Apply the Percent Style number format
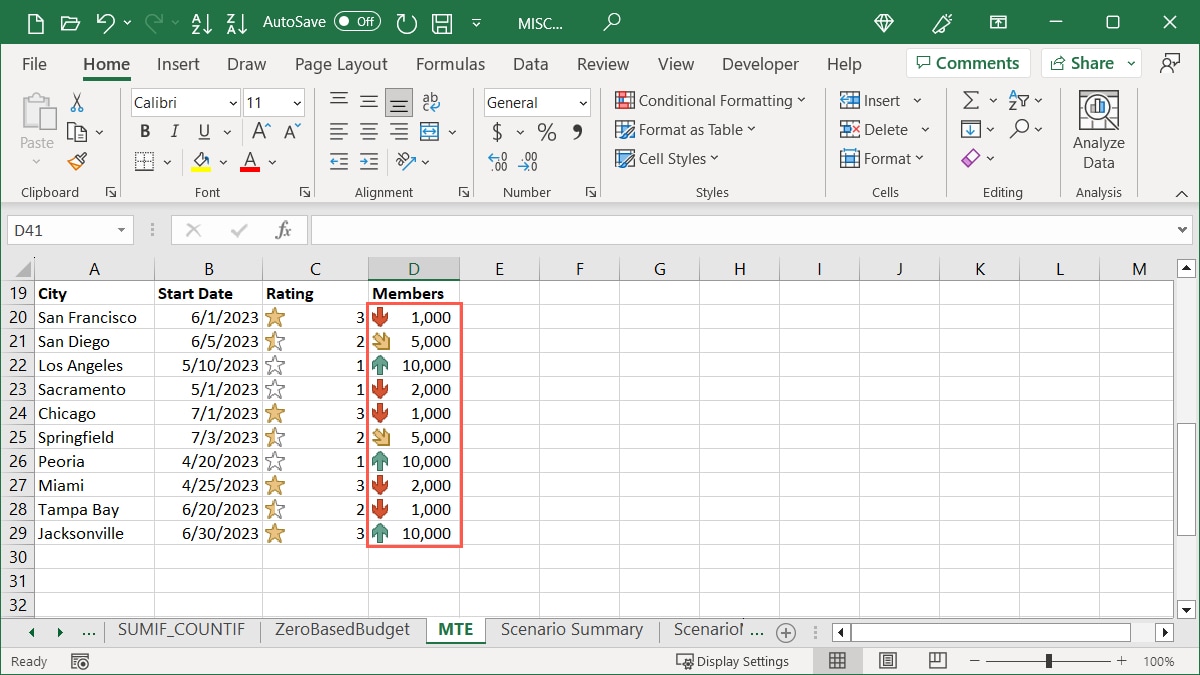This screenshot has height=675, width=1200. click(x=545, y=131)
